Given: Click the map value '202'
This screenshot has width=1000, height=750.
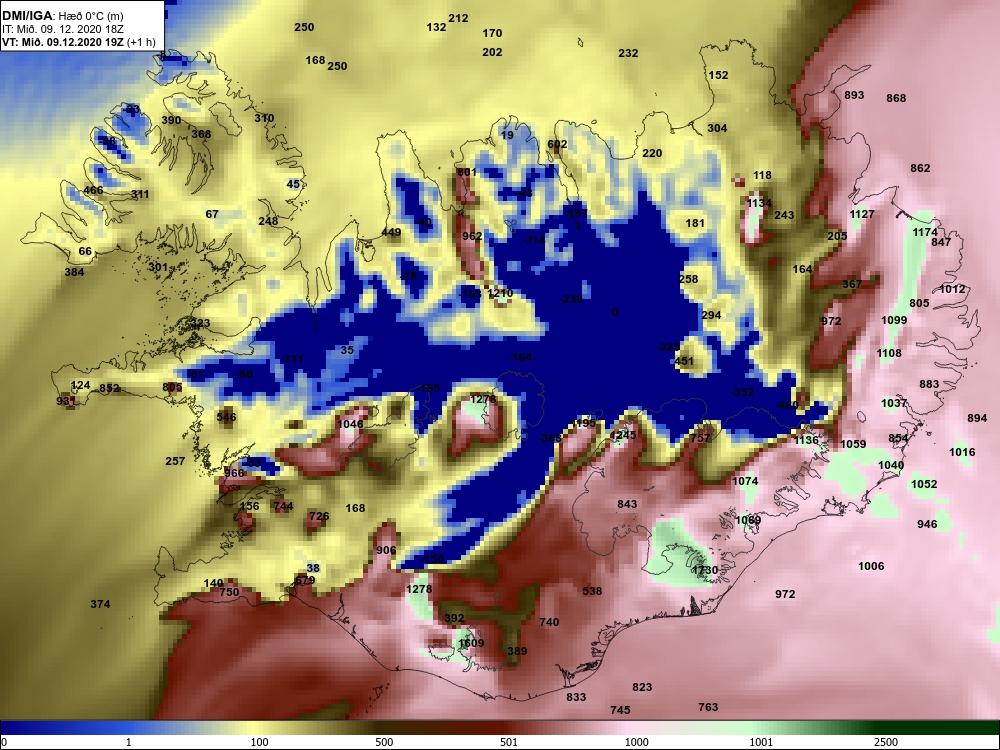Looking at the screenshot, I should point(492,52).
